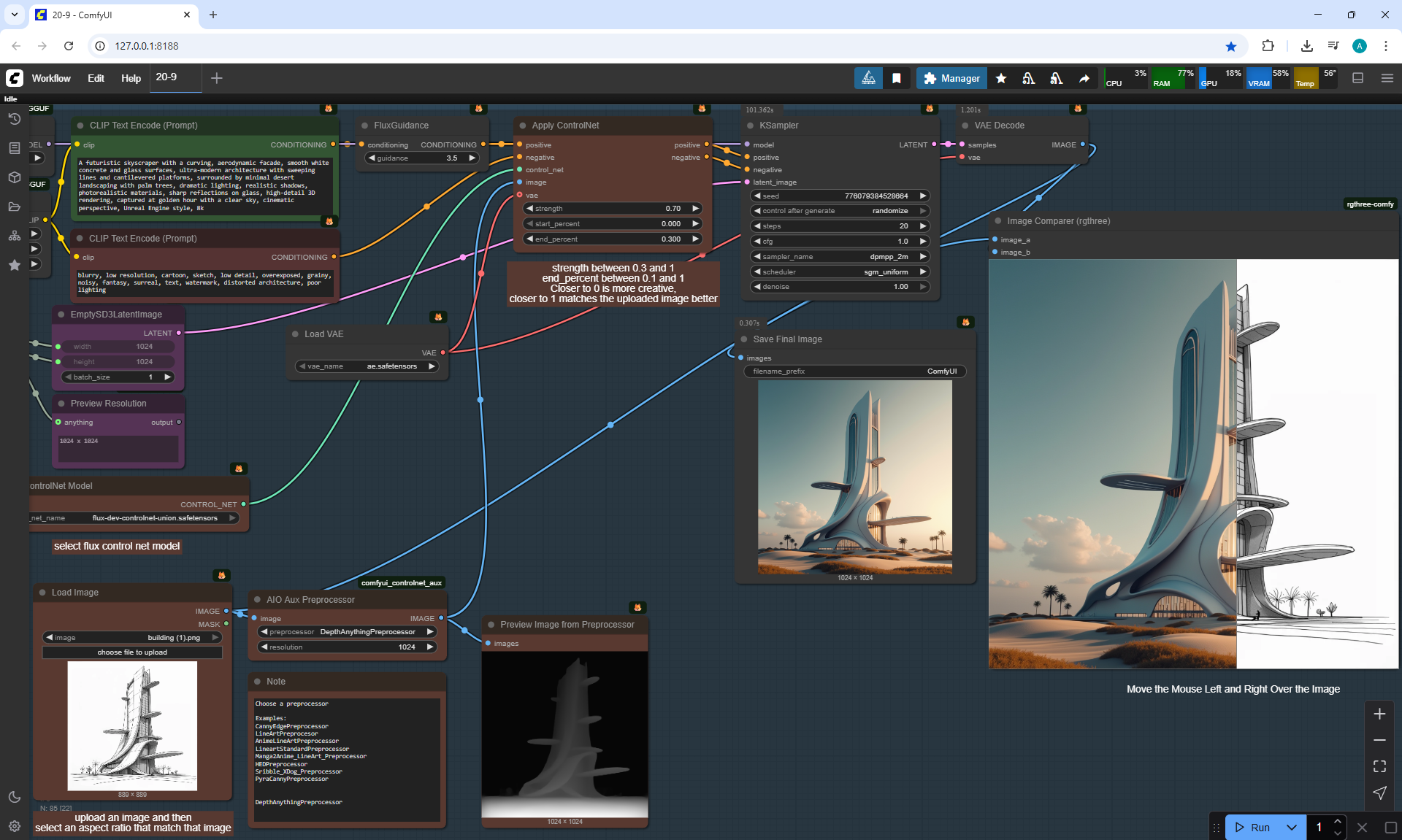
Task: Open the preprocessor DepthAnythingPreprocessor selector
Action: 348,632
